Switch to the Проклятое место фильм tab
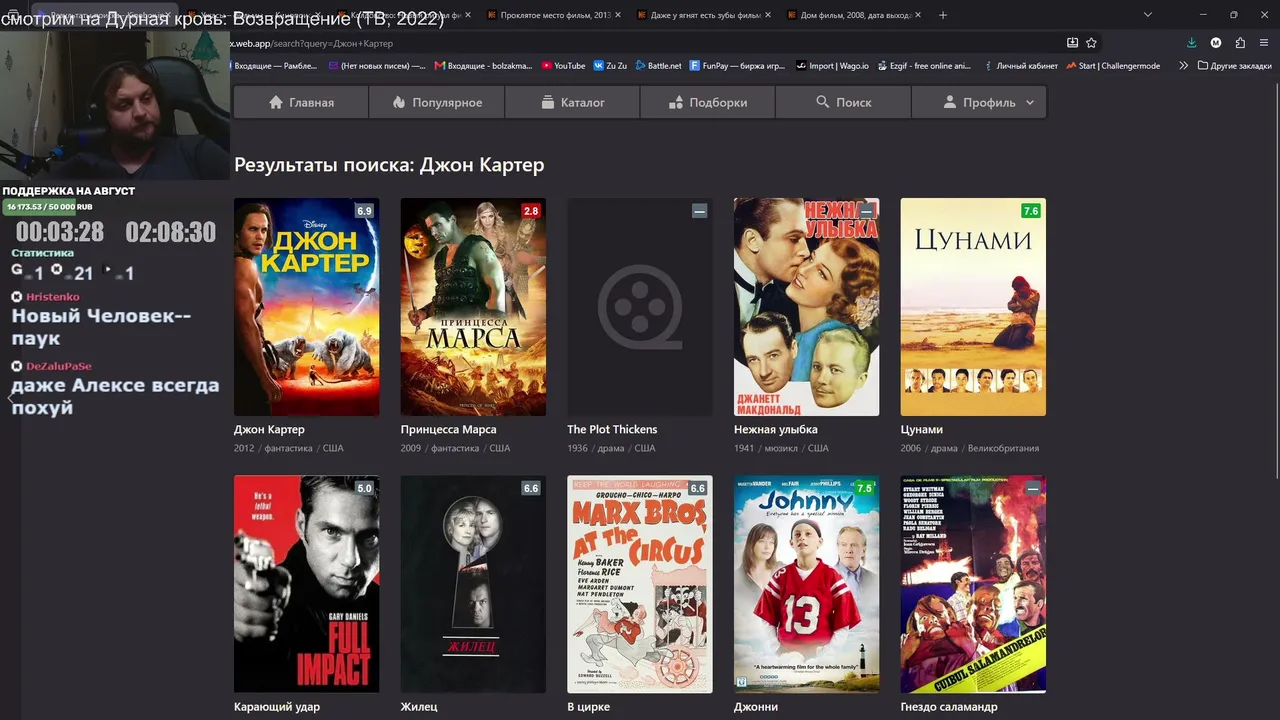Image resolution: width=1280 pixels, height=720 pixels. coord(554,15)
